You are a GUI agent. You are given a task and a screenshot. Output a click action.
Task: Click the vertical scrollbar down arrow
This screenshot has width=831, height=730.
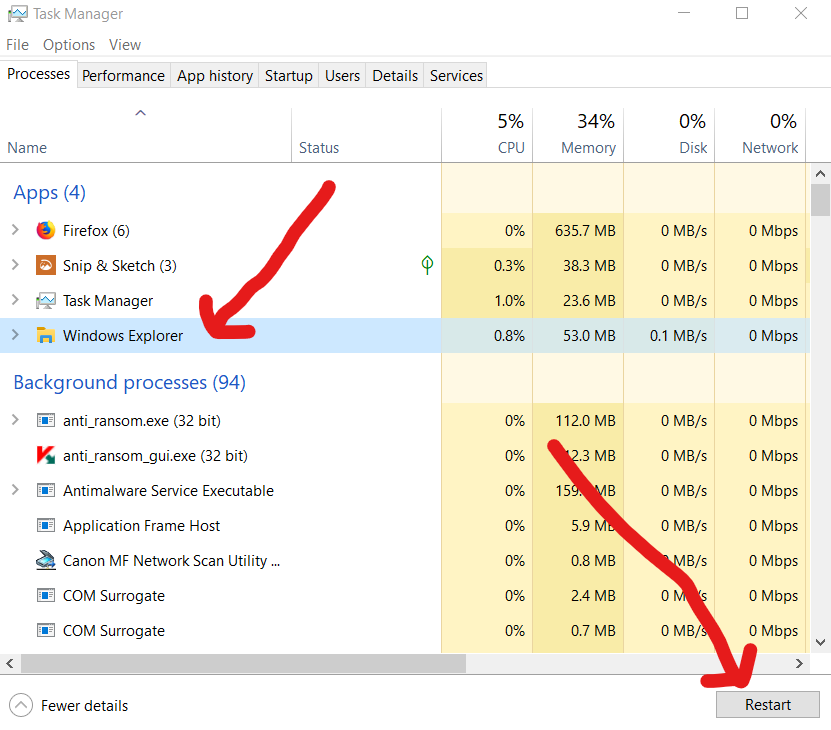(x=820, y=643)
